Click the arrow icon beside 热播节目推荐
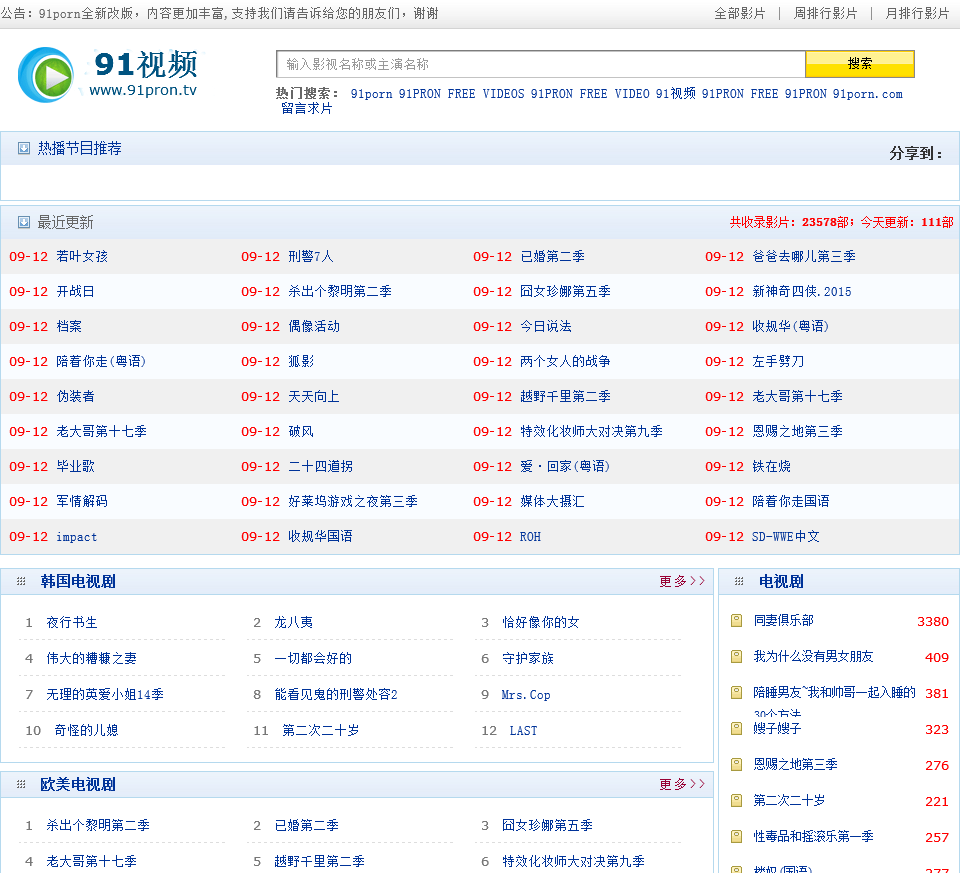Image resolution: width=960 pixels, height=873 pixels. point(24,148)
